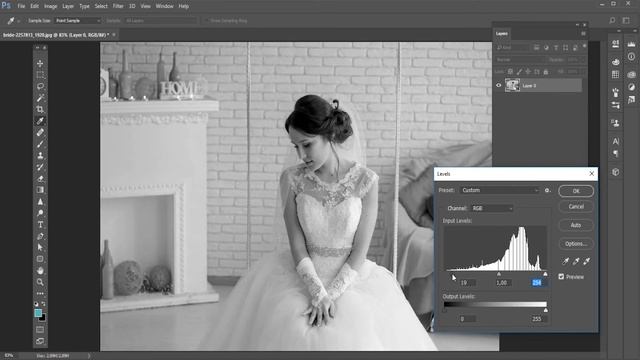Select the Dodge tool
The width and height of the screenshot is (640, 360).
click(40, 213)
